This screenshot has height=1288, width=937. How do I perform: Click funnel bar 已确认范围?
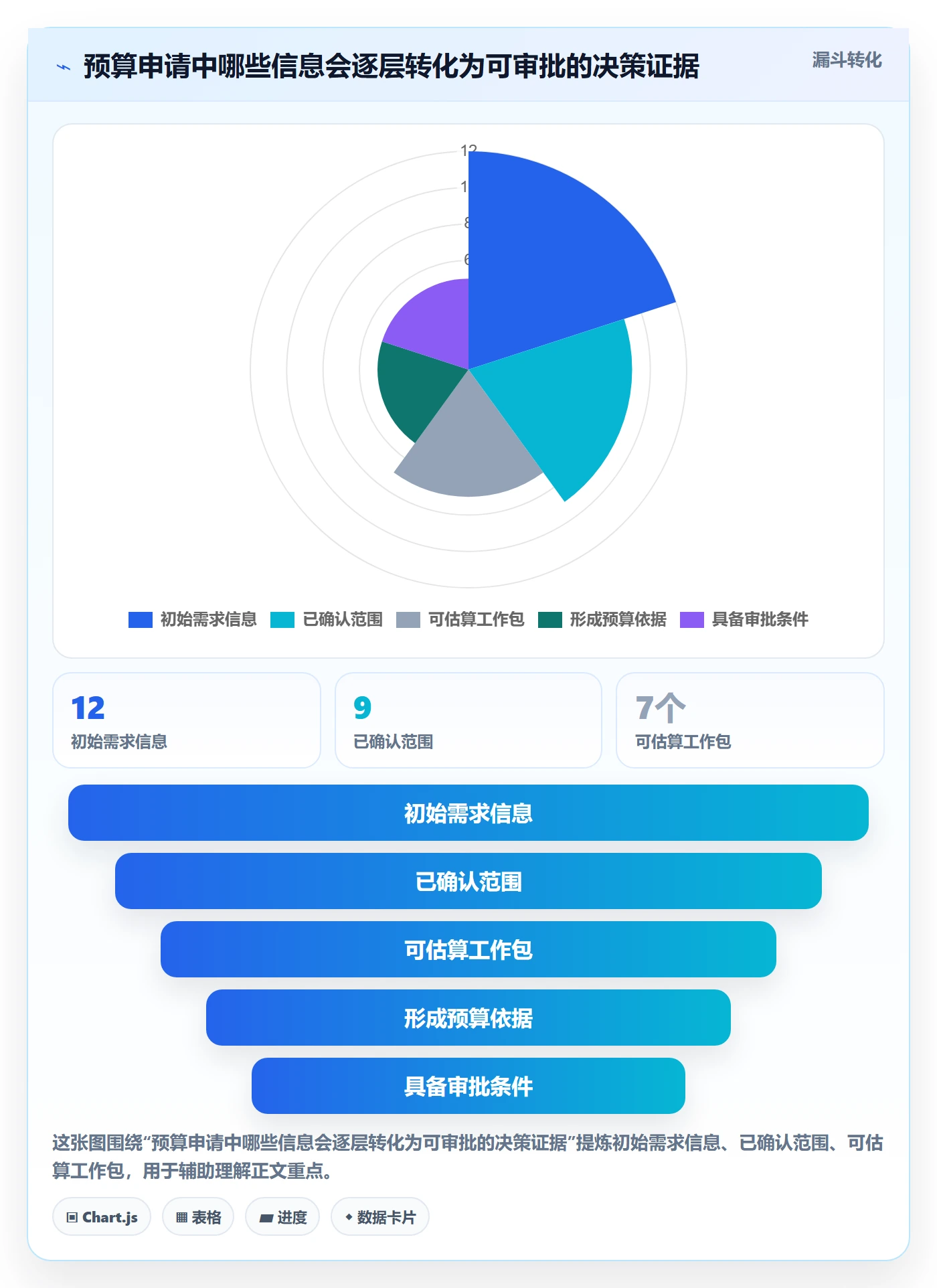(468, 881)
